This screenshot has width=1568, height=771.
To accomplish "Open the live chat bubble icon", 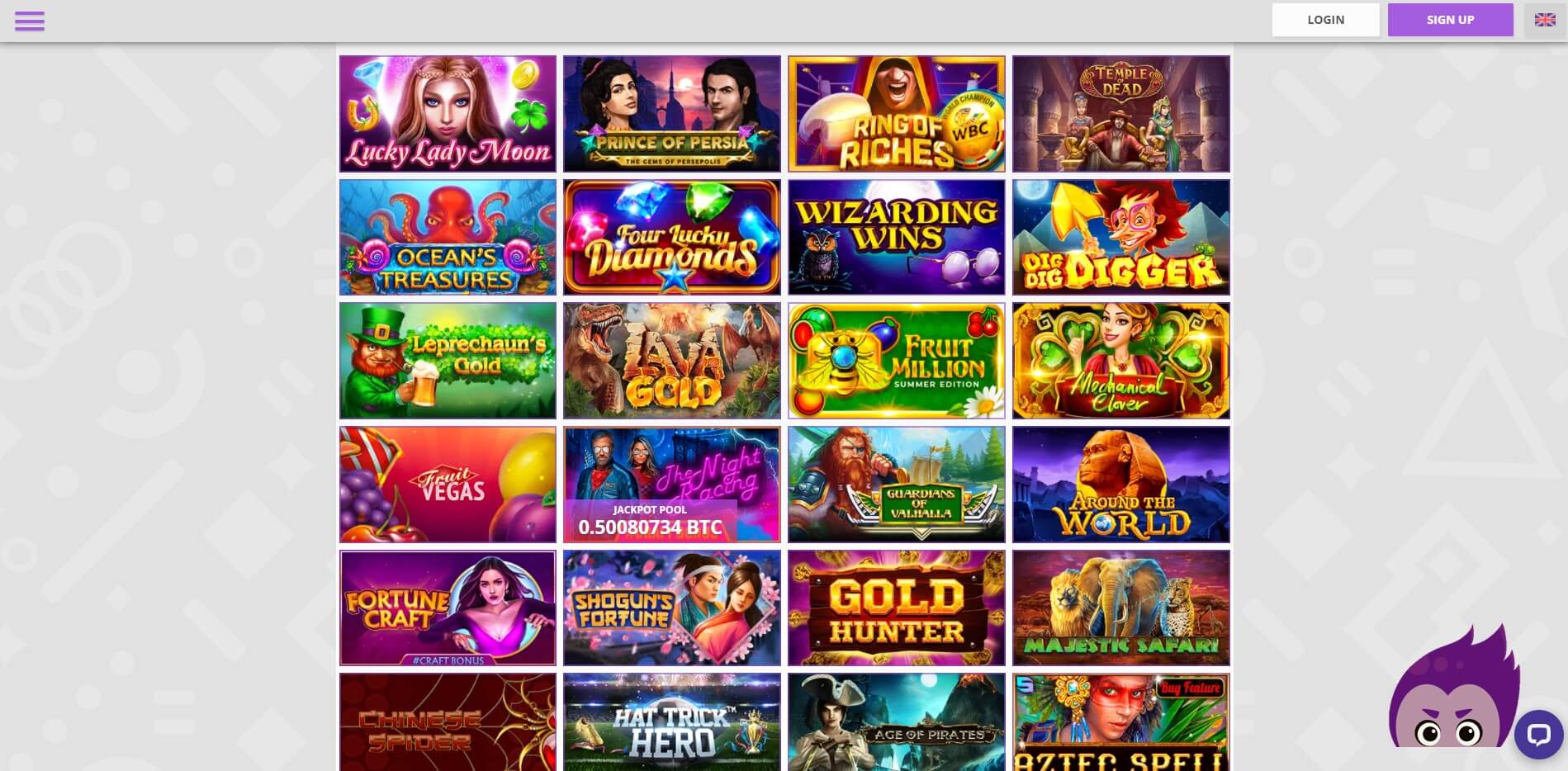I will (1538, 734).
